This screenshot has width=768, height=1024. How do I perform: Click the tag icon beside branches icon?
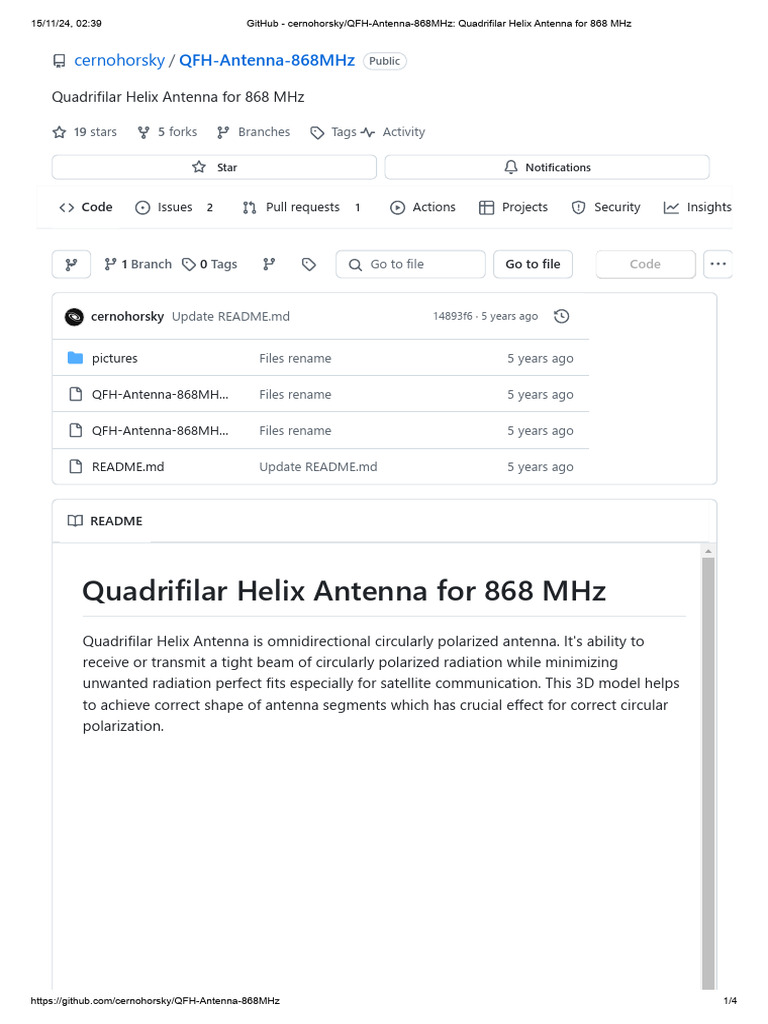pos(309,264)
